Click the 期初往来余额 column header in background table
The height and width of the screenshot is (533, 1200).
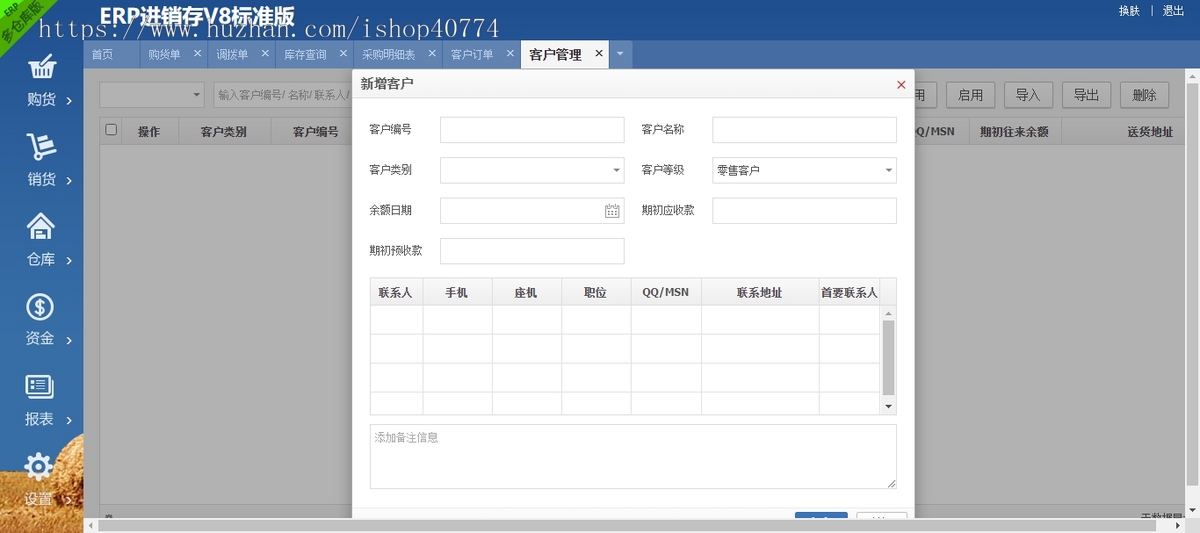pos(1015,131)
